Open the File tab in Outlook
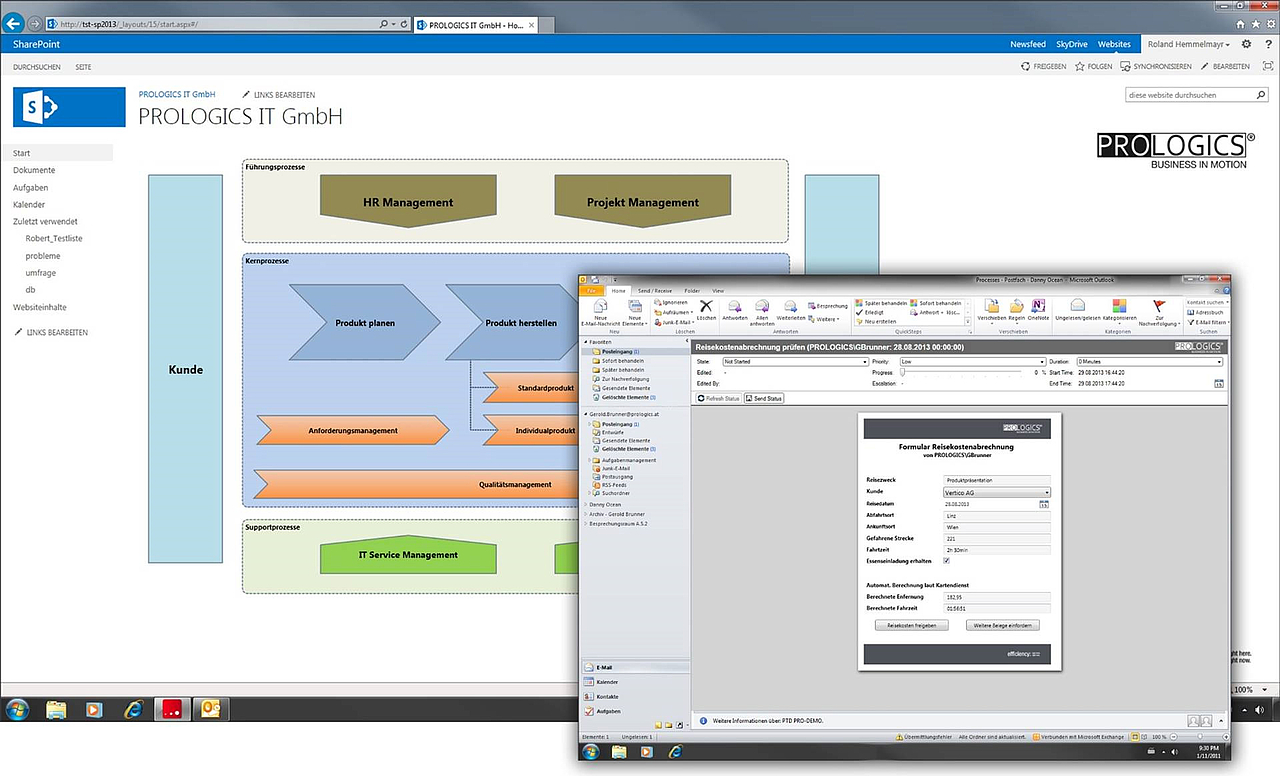 (592, 290)
